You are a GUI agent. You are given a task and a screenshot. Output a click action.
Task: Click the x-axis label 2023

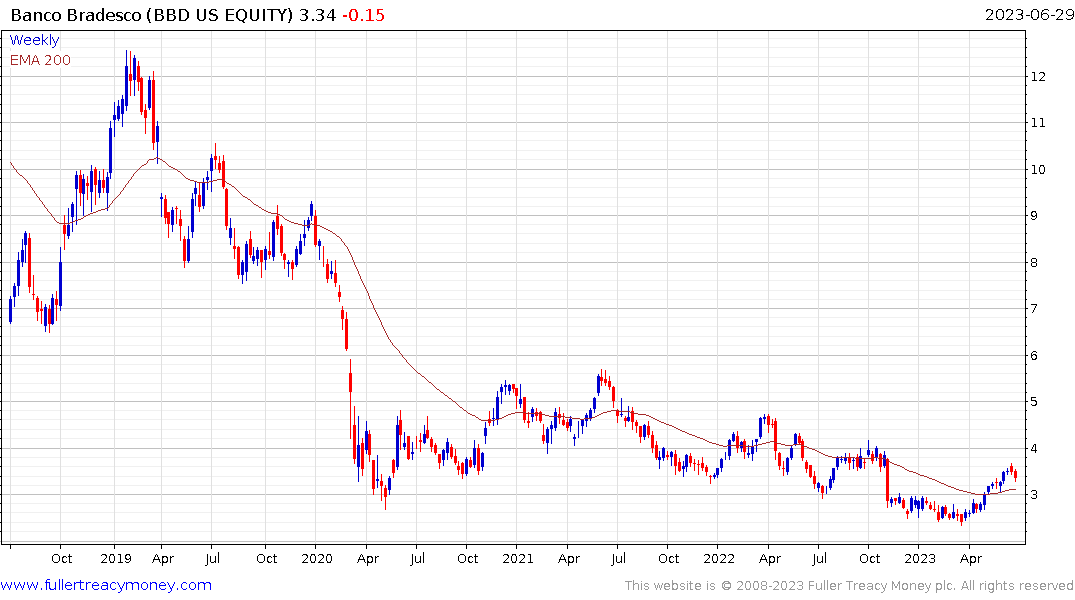click(919, 558)
